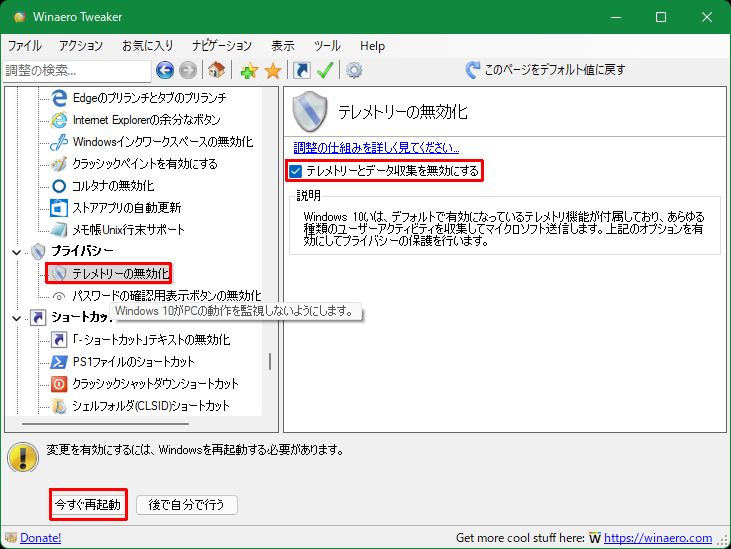This screenshot has width=731, height=549.
Task: Click the Internet Explorer icon in tree
Action: coord(59,120)
